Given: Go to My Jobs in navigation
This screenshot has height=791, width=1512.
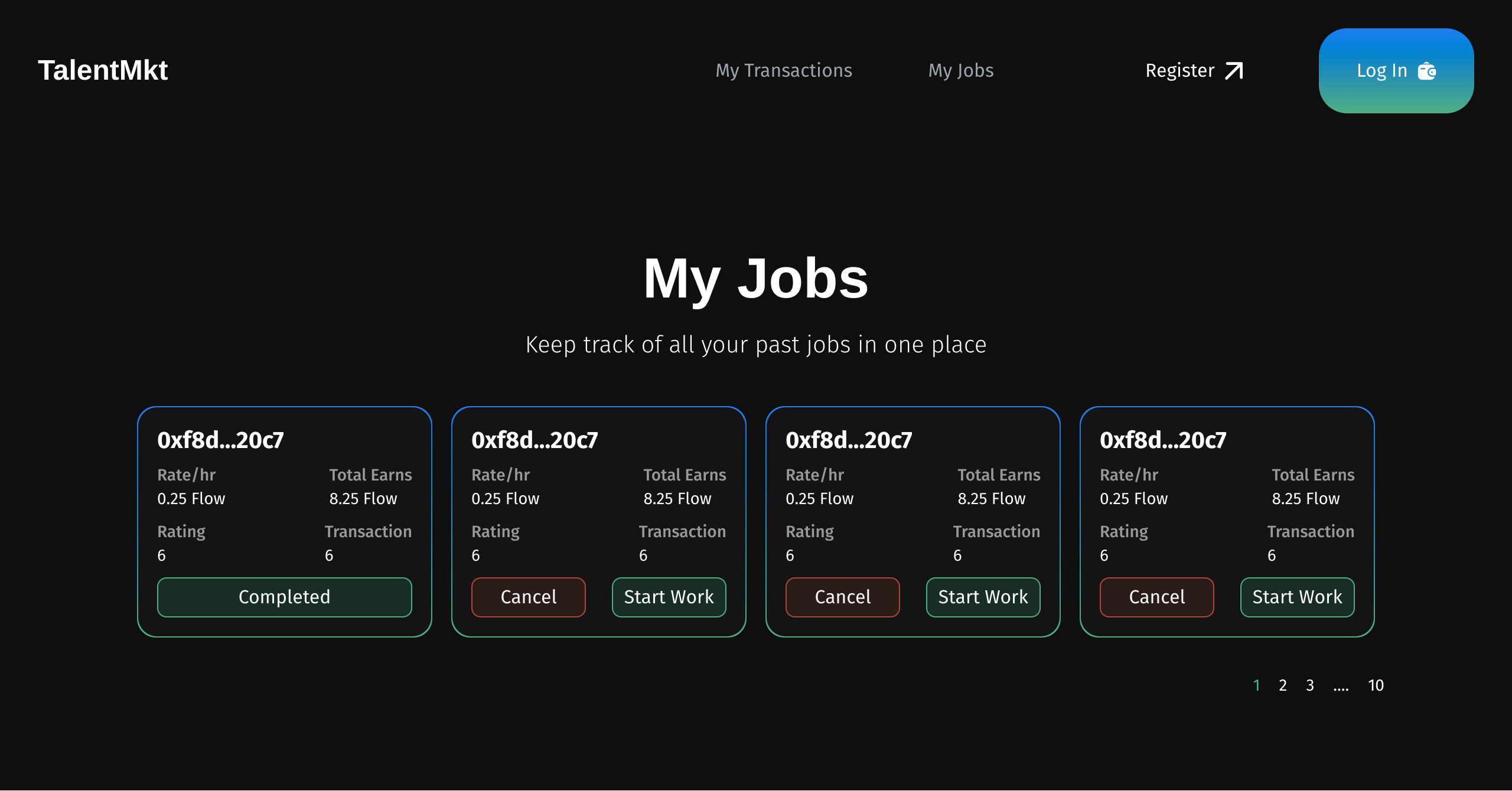Looking at the screenshot, I should pyautogui.click(x=961, y=70).
